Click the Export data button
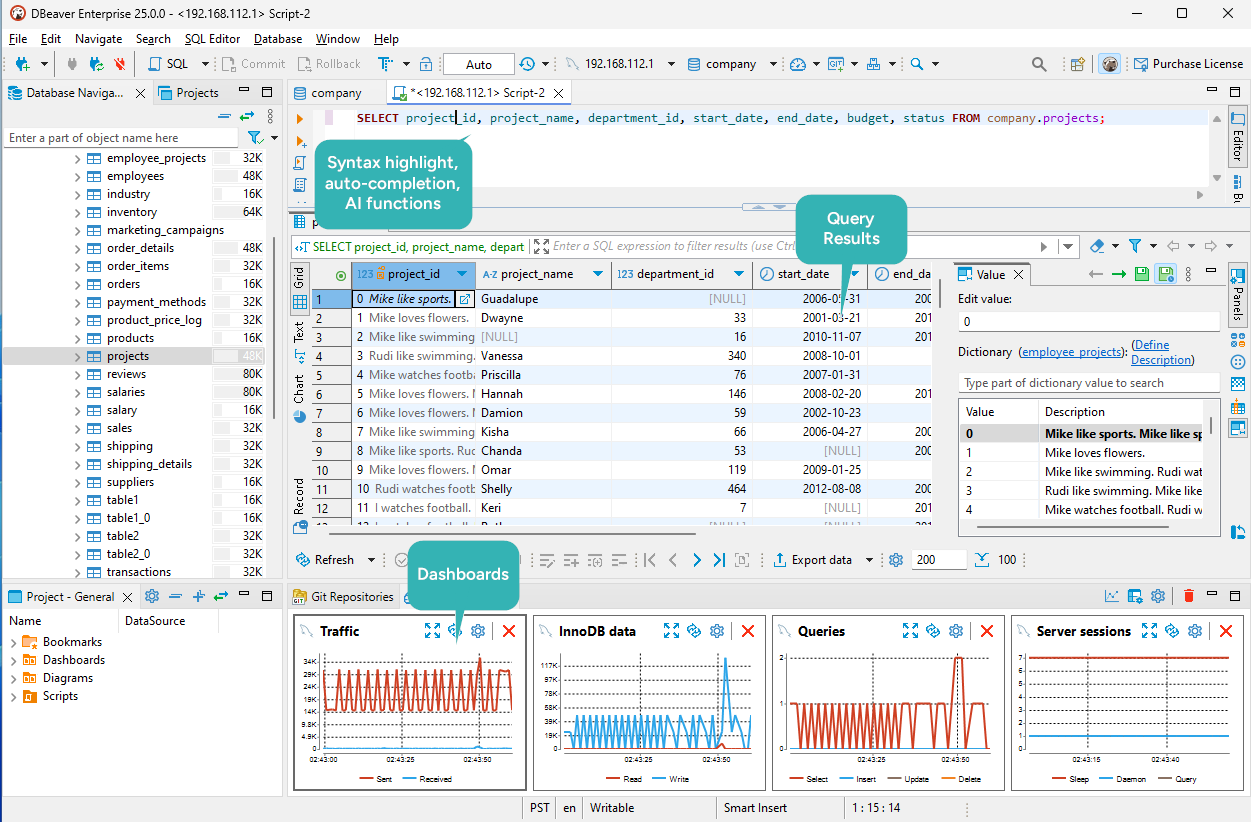The width and height of the screenshot is (1251, 822). (812, 560)
